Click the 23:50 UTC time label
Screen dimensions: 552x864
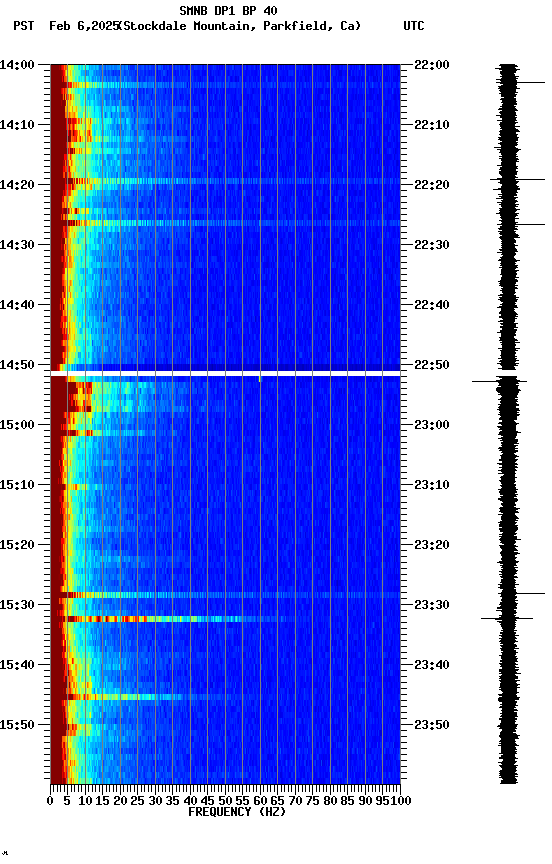432,725
